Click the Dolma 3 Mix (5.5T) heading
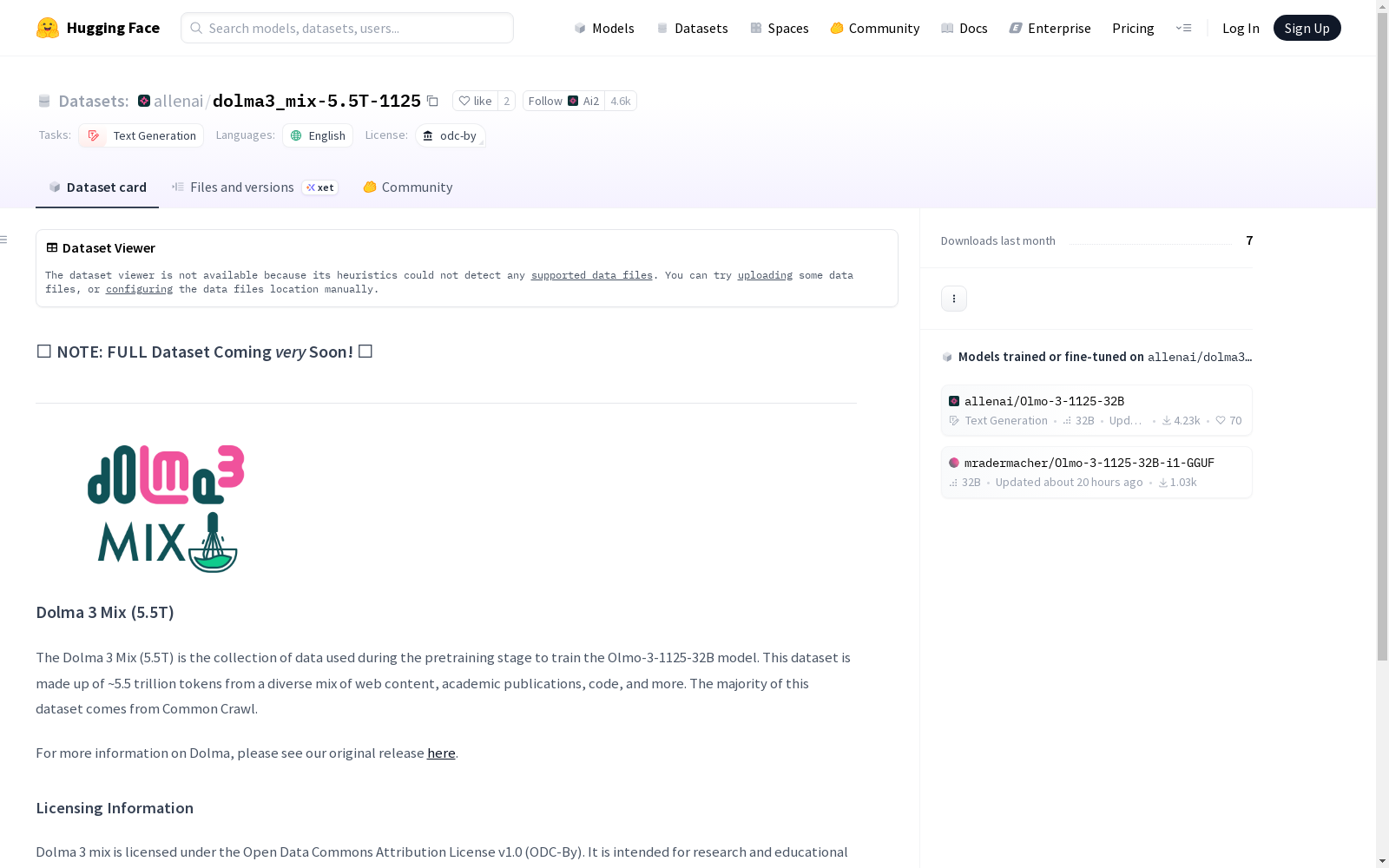This screenshot has width=1389, height=868. click(105, 612)
